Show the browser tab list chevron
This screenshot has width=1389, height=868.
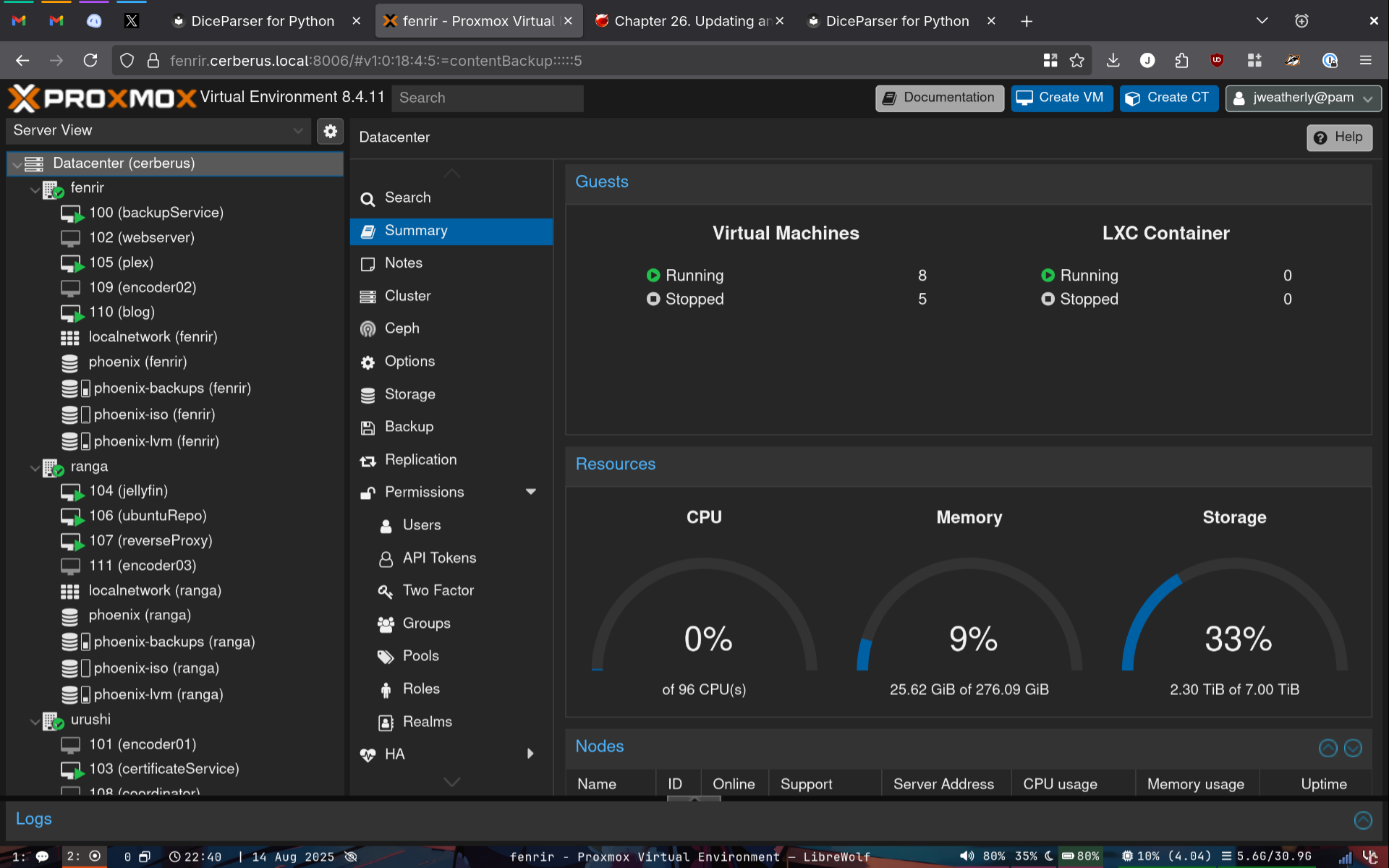[x=1262, y=21]
